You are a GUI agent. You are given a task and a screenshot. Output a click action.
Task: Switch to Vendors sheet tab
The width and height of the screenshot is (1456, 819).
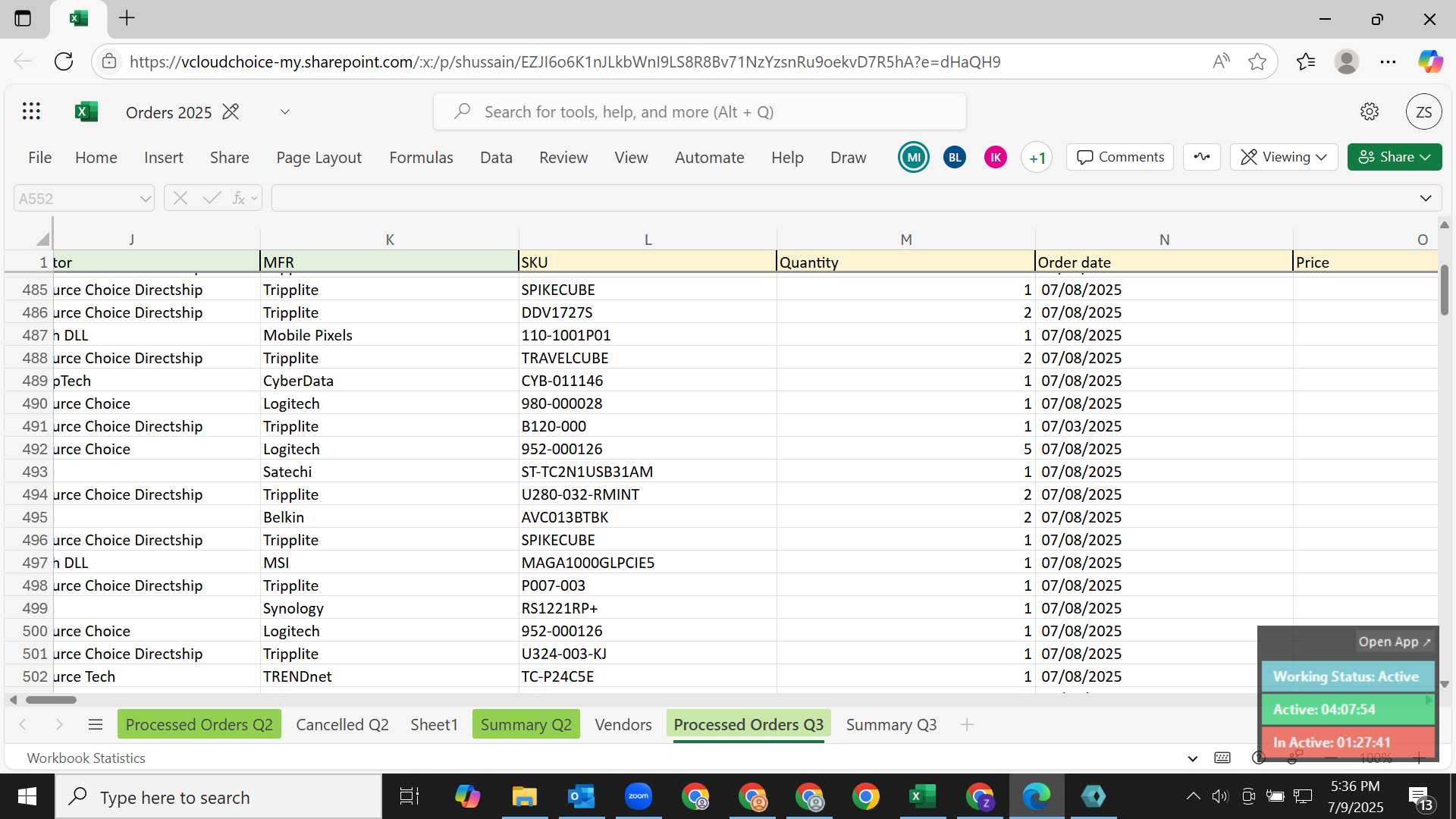[x=623, y=724]
